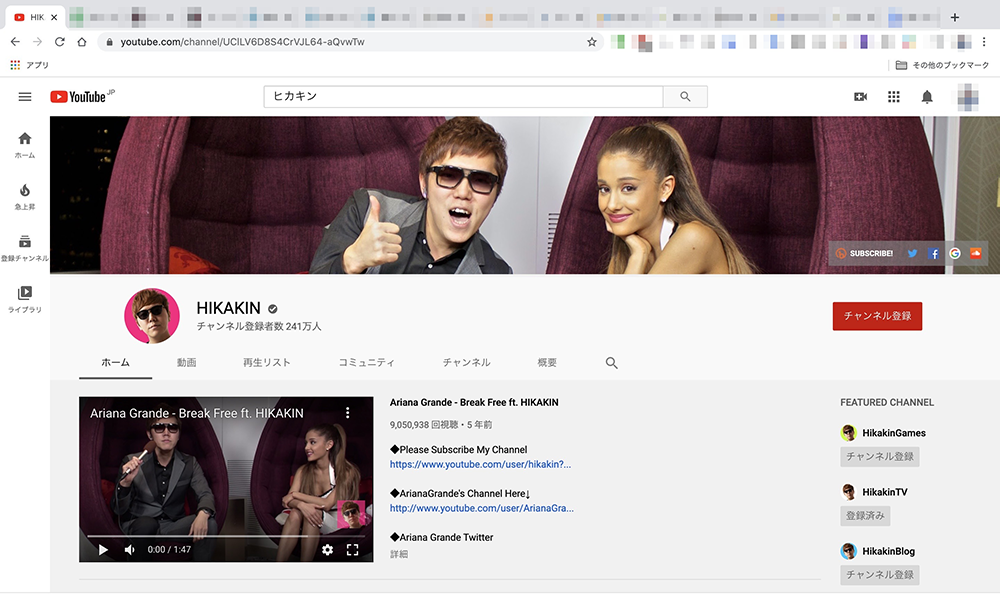Open the Chrome three-dot menu

(984, 41)
